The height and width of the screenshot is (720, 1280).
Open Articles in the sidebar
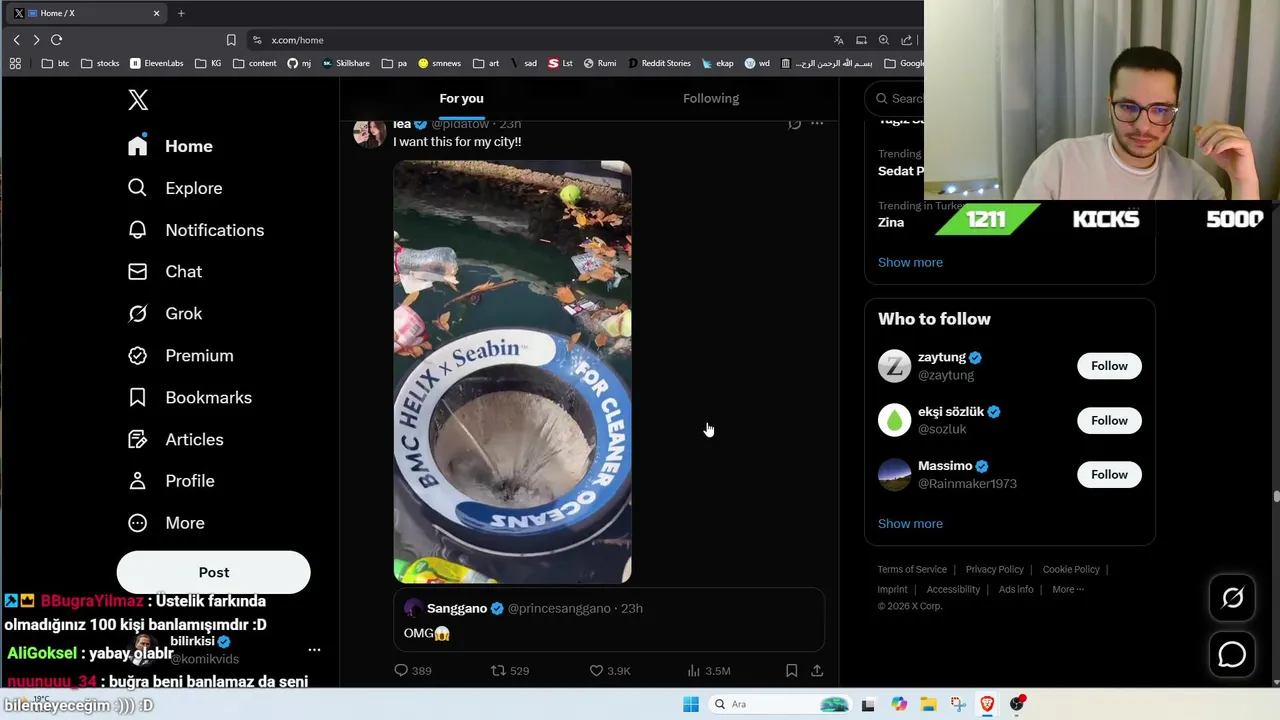click(176, 440)
